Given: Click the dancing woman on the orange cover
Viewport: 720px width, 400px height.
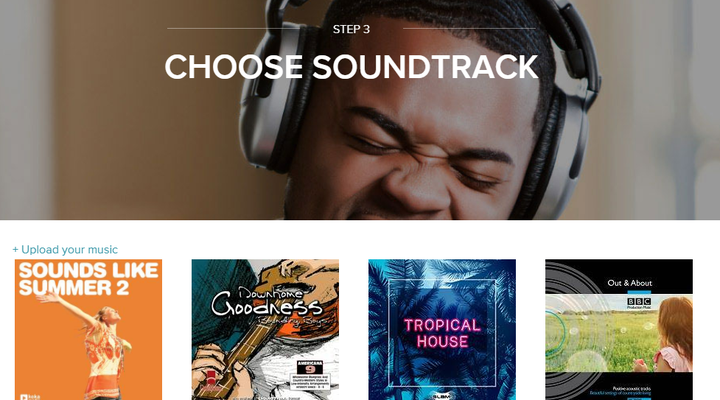Looking at the screenshot, I should [92, 344].
